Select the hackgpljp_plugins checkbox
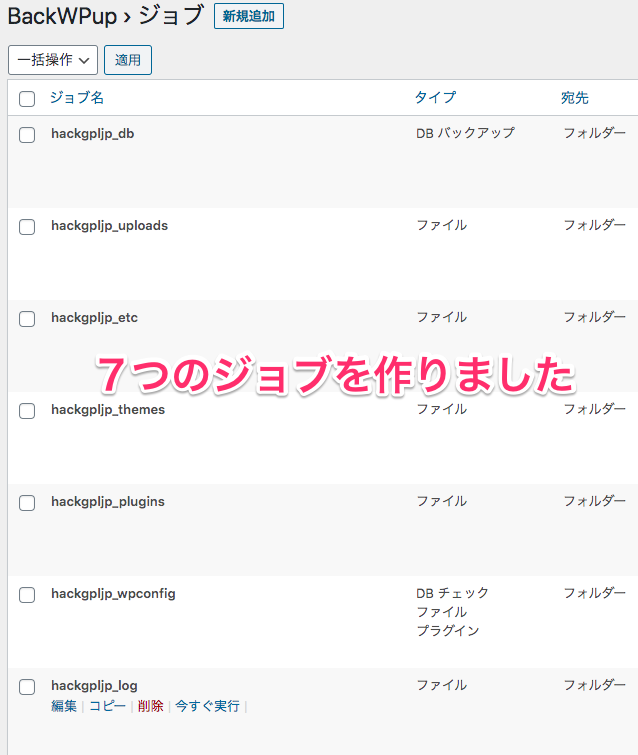638x755 pixels. 27,503
